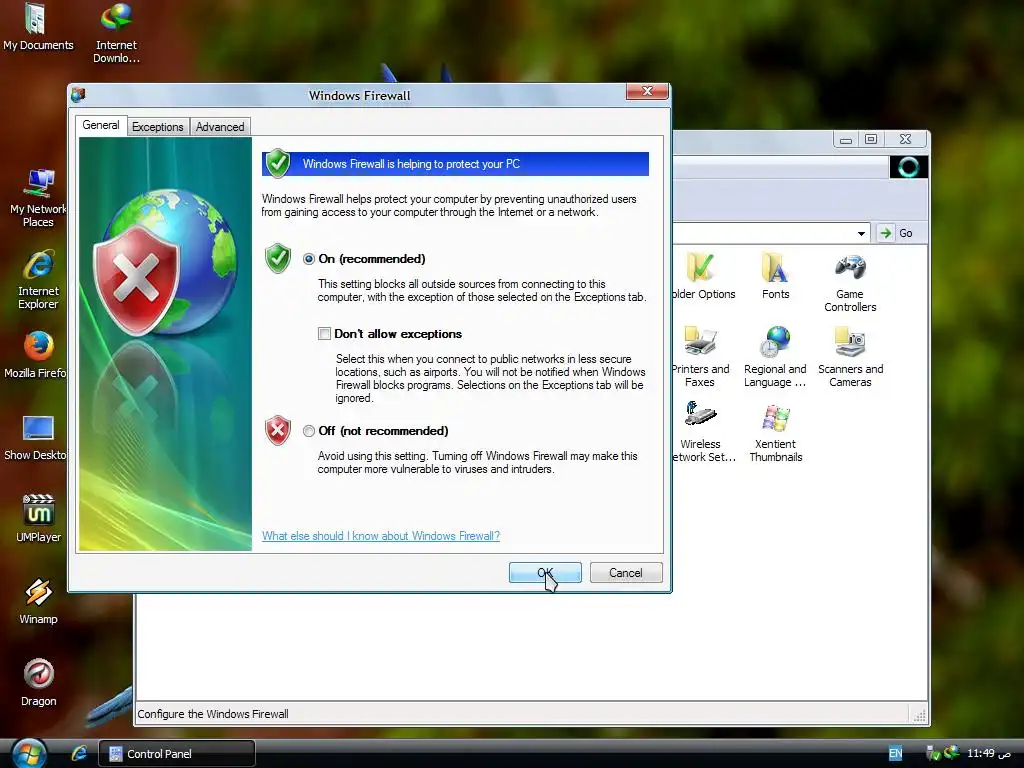The image size is (1024, 768).
Task: Launch Internet Explorer from desktop
Action: pyautogui.click(x=38, y=280)
